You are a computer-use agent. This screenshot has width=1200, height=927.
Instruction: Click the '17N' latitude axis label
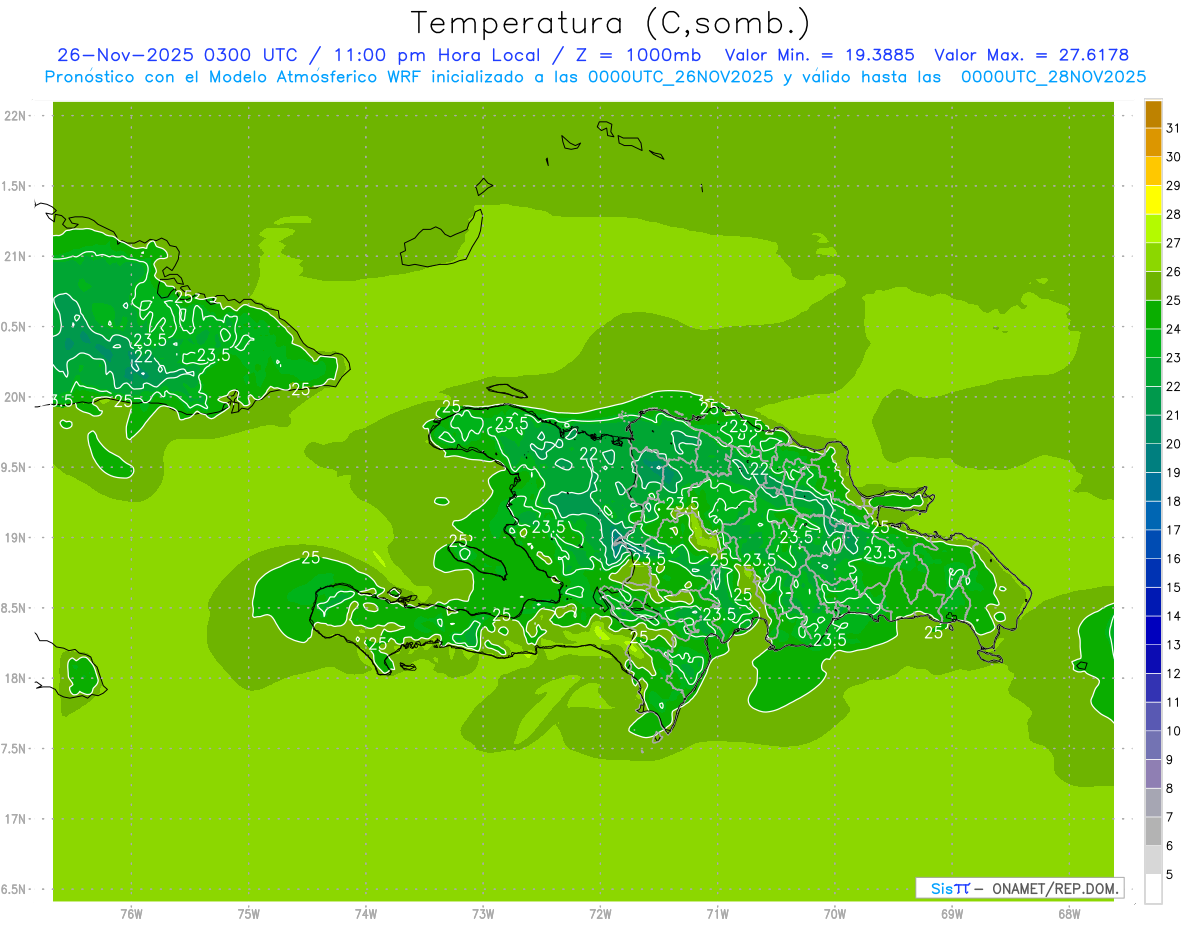point(15,819)
